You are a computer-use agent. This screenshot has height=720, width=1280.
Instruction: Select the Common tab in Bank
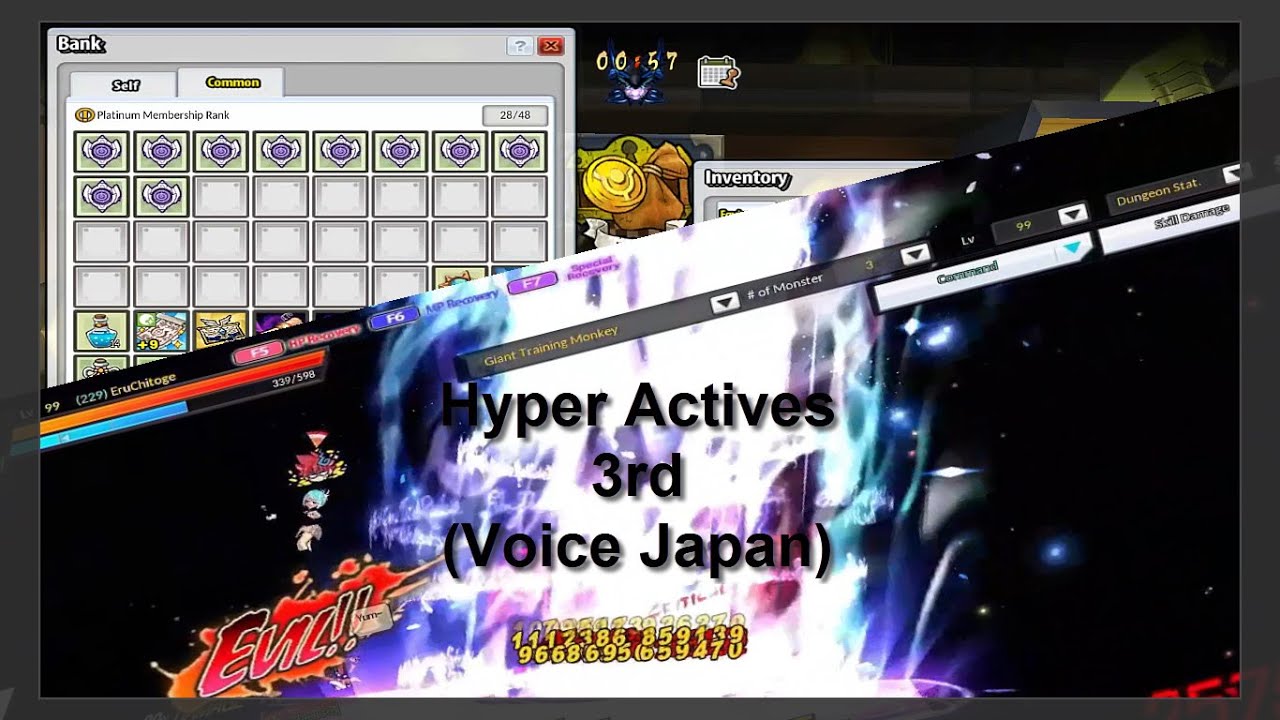coord(232,82)
